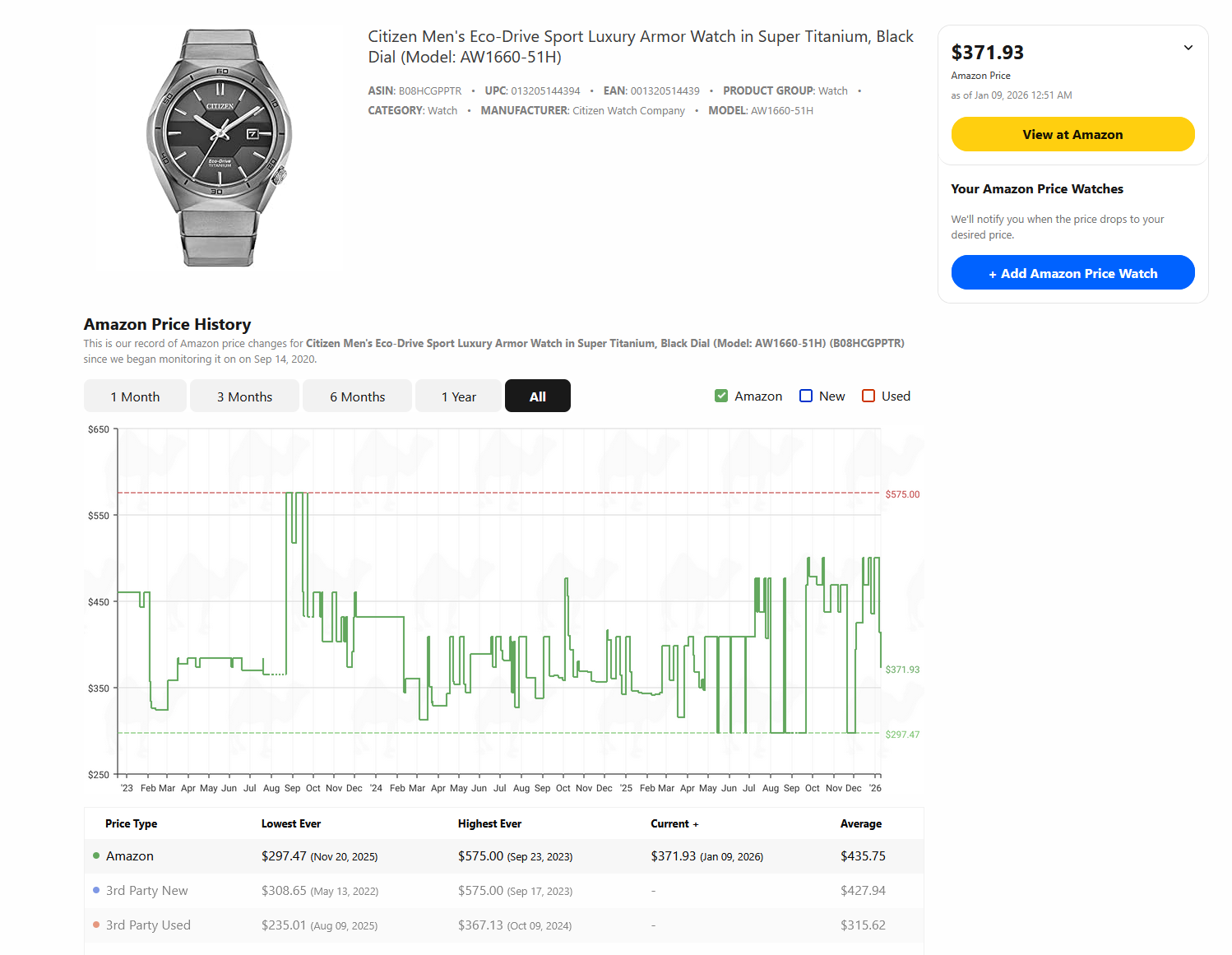Expand the price box chevron arrow
The height and width of the screenshot is (955, 1232).
1188,48
